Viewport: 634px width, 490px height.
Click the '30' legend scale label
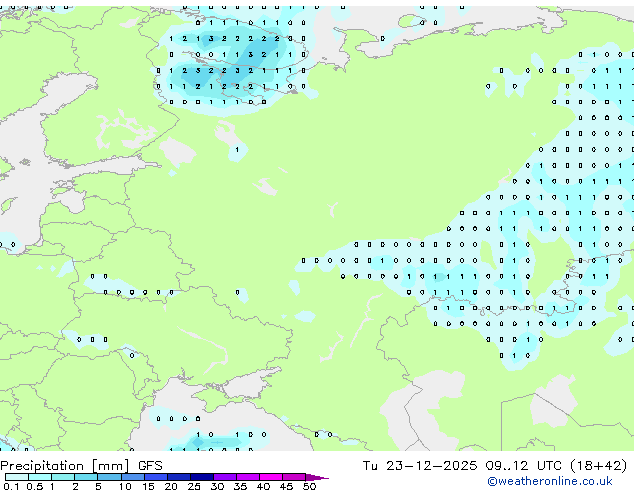[x=217, y=486]
